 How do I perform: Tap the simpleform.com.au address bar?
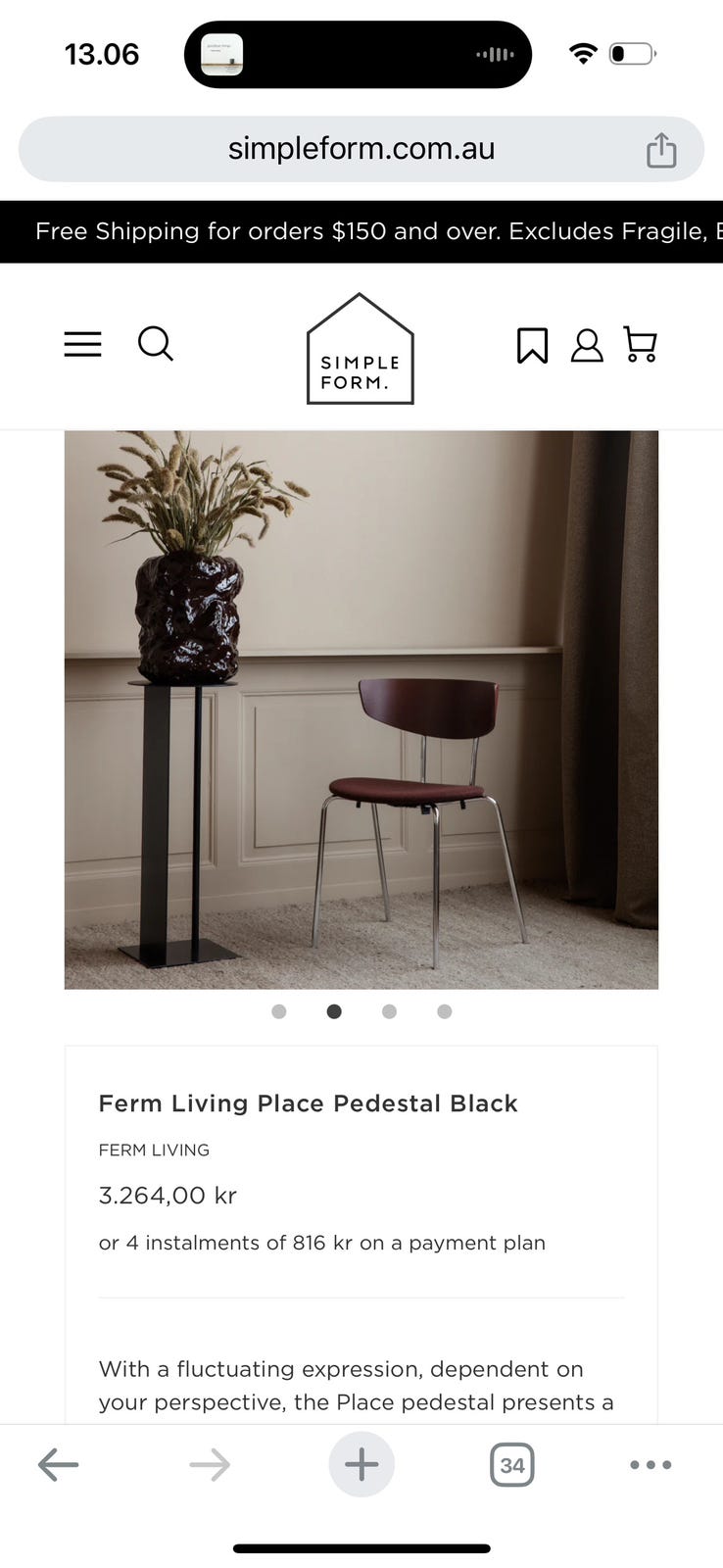(x=361, y=149)
